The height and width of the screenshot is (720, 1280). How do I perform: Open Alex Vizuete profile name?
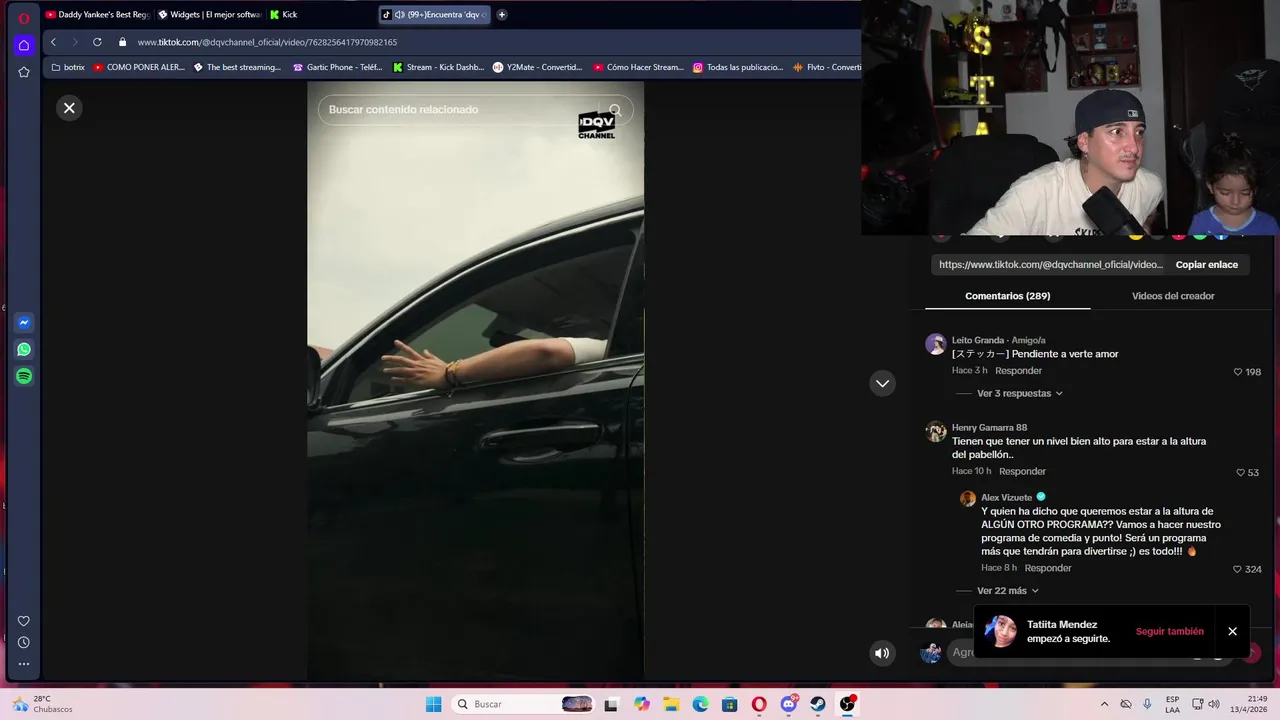click(1006, 498)
